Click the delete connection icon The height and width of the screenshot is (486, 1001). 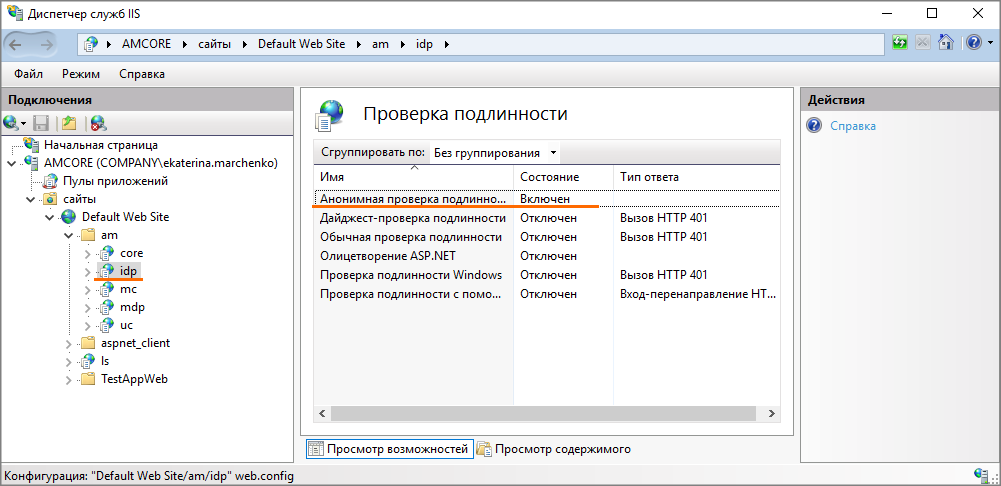click(98, 123)
